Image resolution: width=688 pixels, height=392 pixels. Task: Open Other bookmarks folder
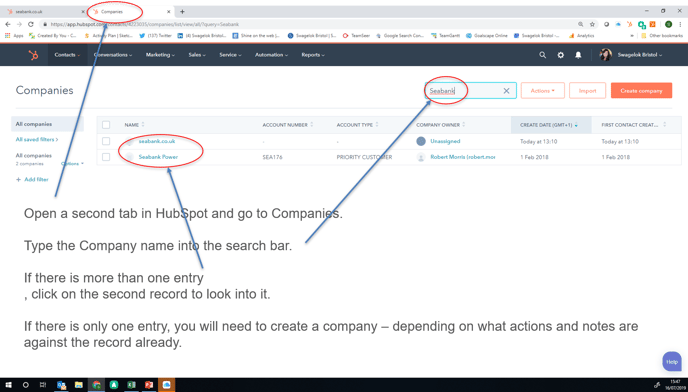pos(662,36)
